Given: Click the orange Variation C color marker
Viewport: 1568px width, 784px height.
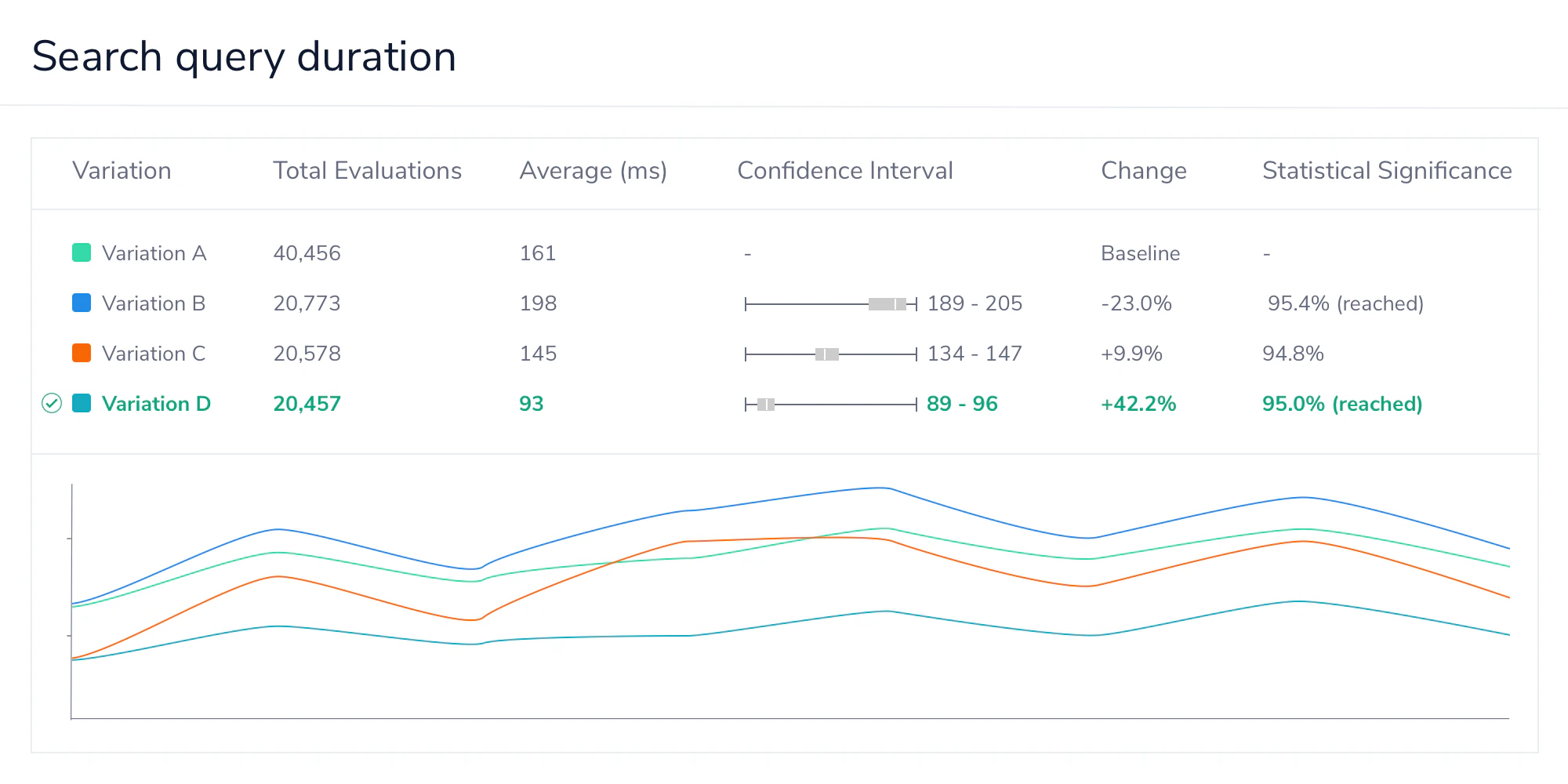Looking at the screenshot, I should point(81,353).
